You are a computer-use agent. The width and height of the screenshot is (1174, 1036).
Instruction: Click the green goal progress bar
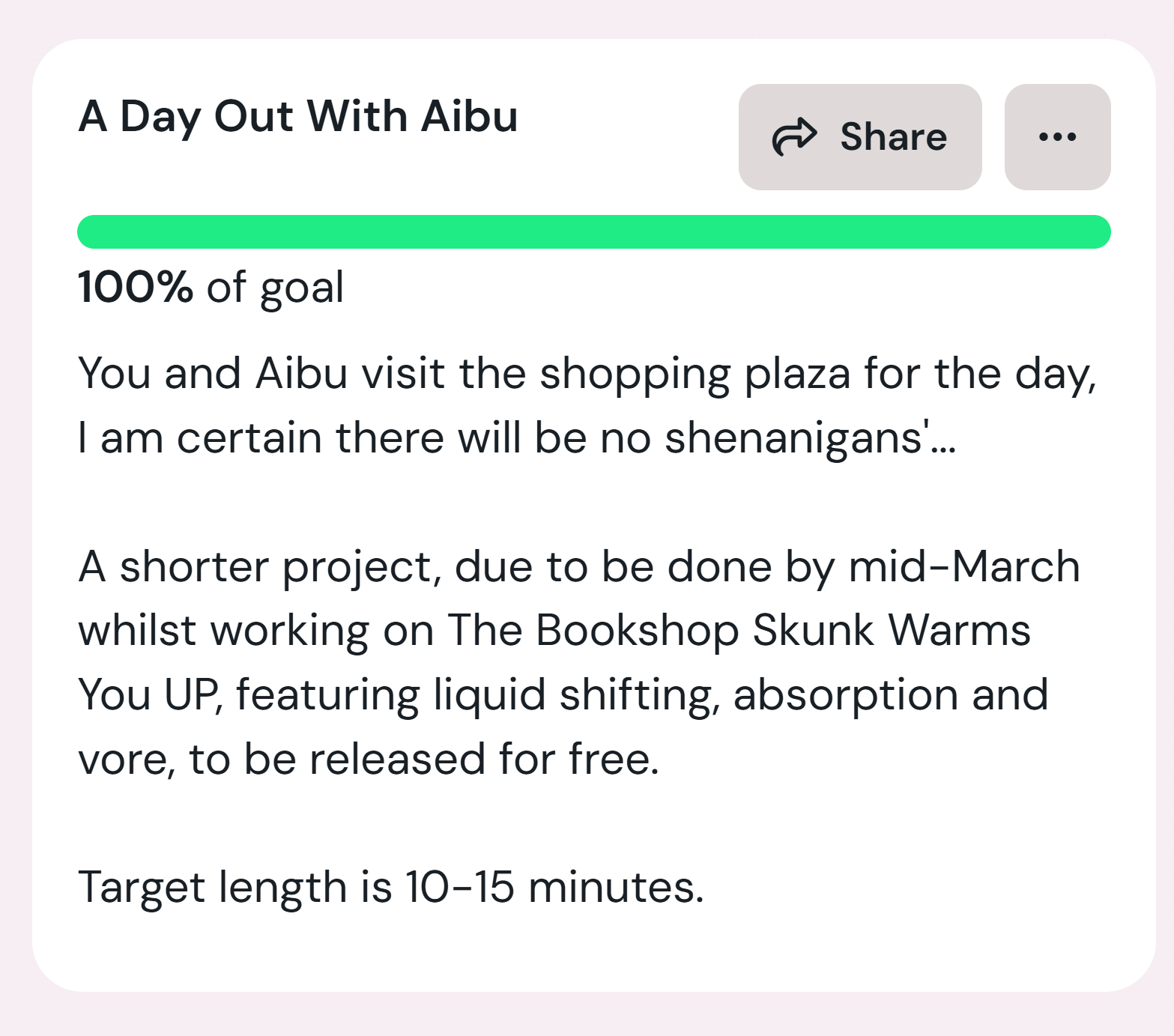coord(593,231)
